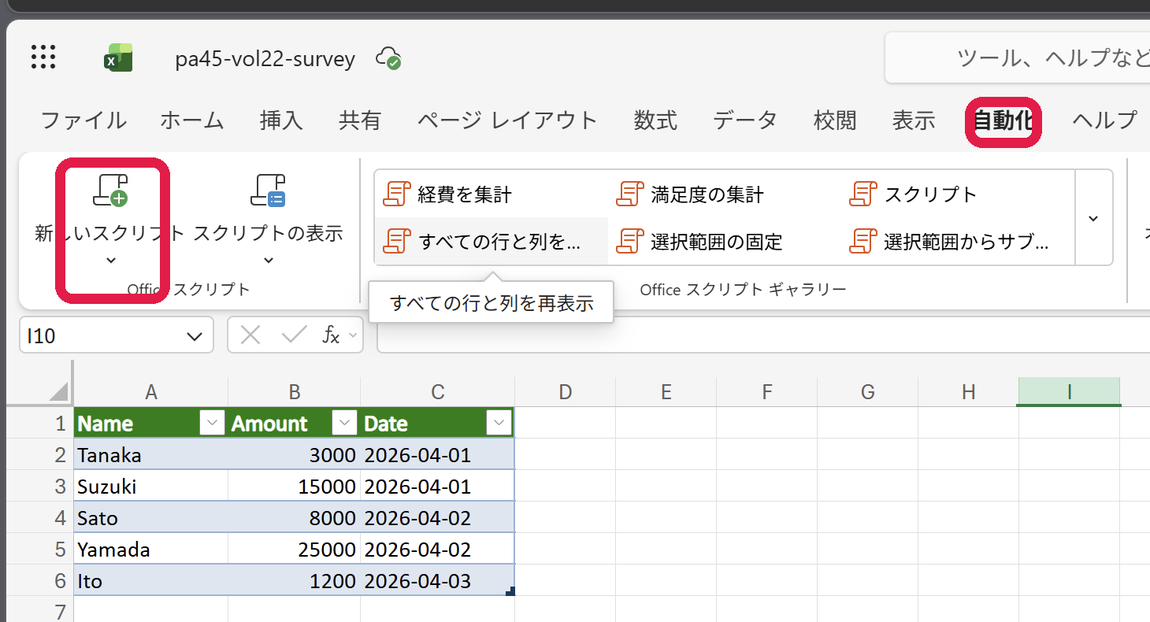Select all cells with the corner triangle

pyautogui.click(x=59, y=391)
